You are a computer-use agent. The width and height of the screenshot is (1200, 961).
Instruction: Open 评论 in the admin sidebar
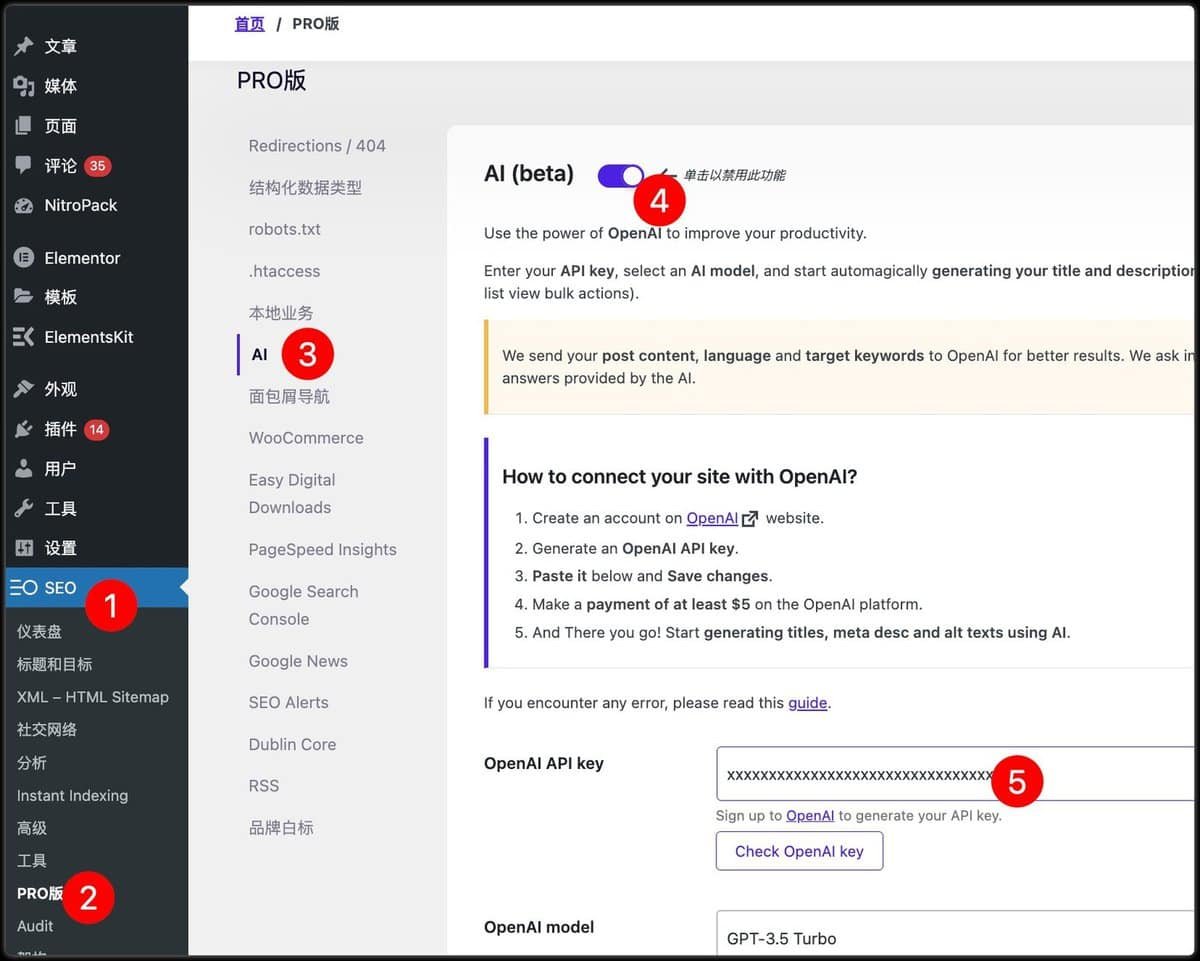[x=61, y=165]
